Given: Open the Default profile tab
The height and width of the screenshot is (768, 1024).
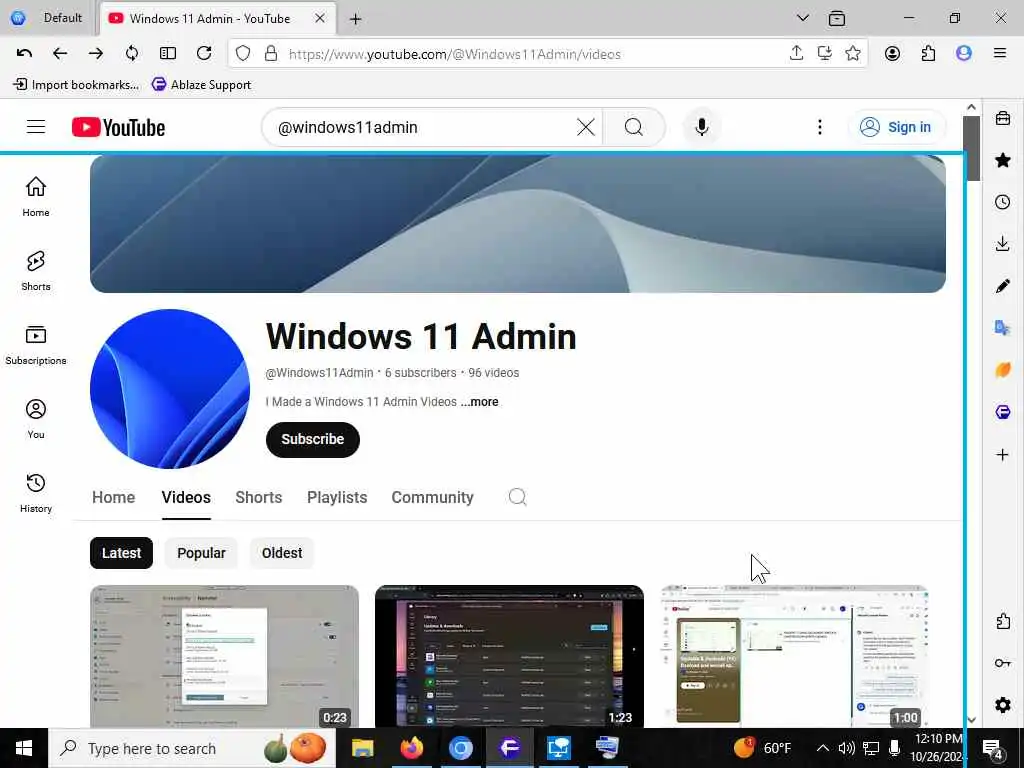Looking at the screenshot, I should (x=47, y=18).
